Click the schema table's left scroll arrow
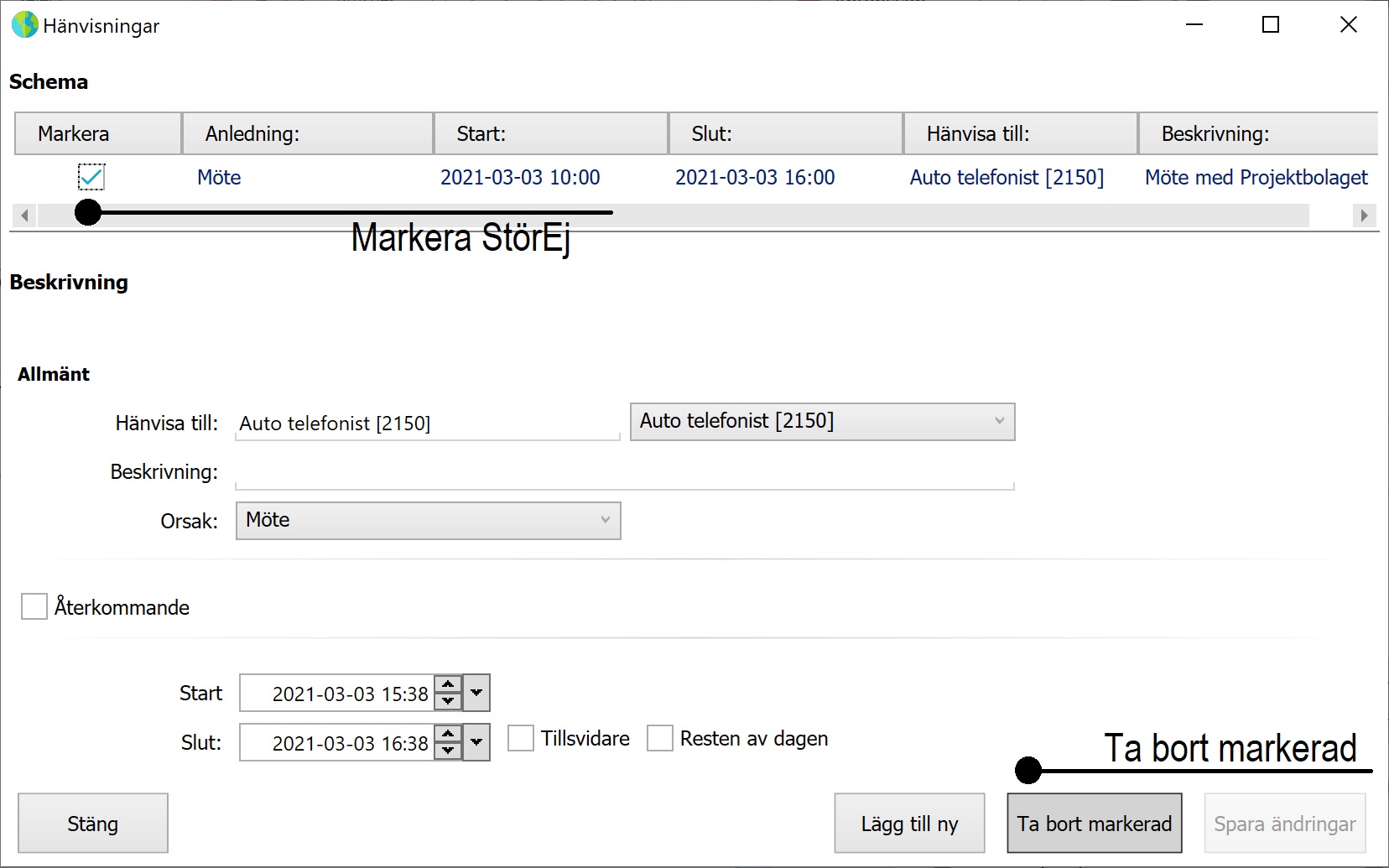1389x868 pixels. (x=24, y=216)
